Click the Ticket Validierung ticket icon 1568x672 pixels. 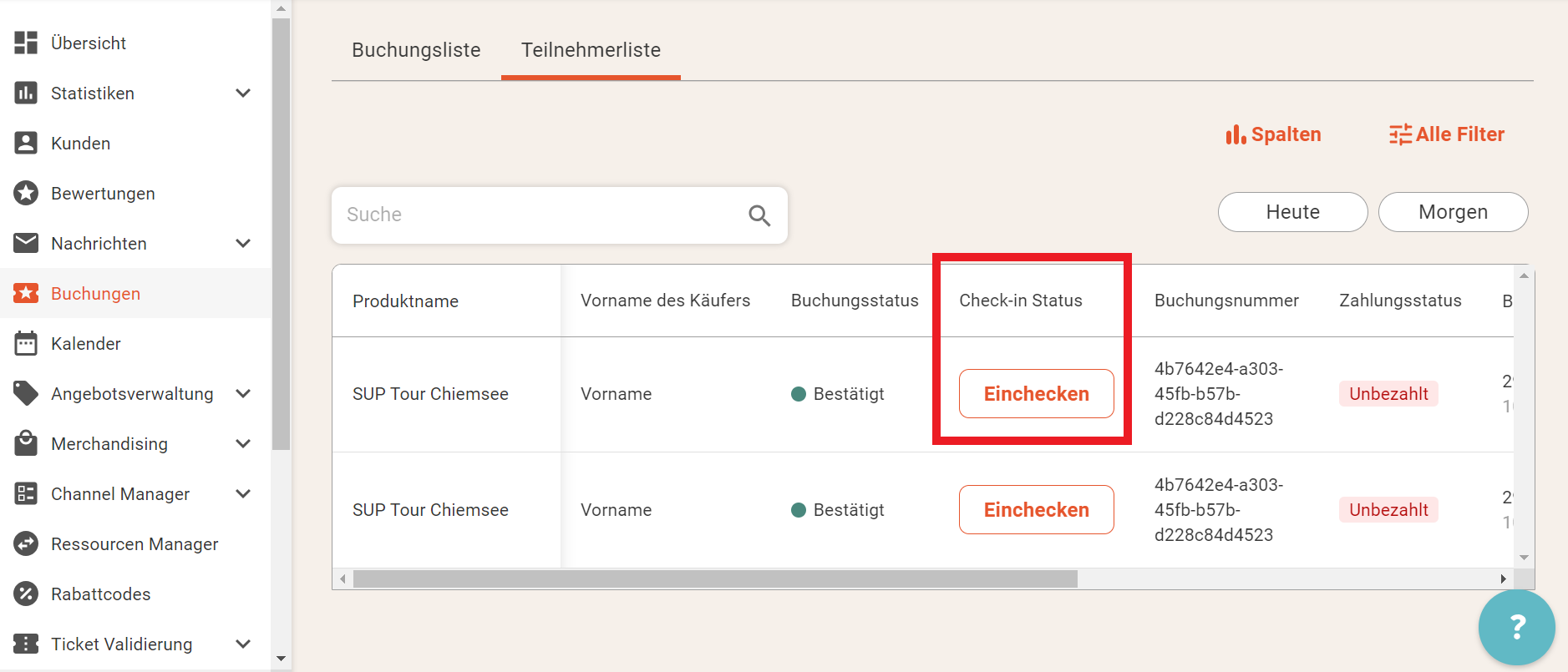tap(26, 644)
